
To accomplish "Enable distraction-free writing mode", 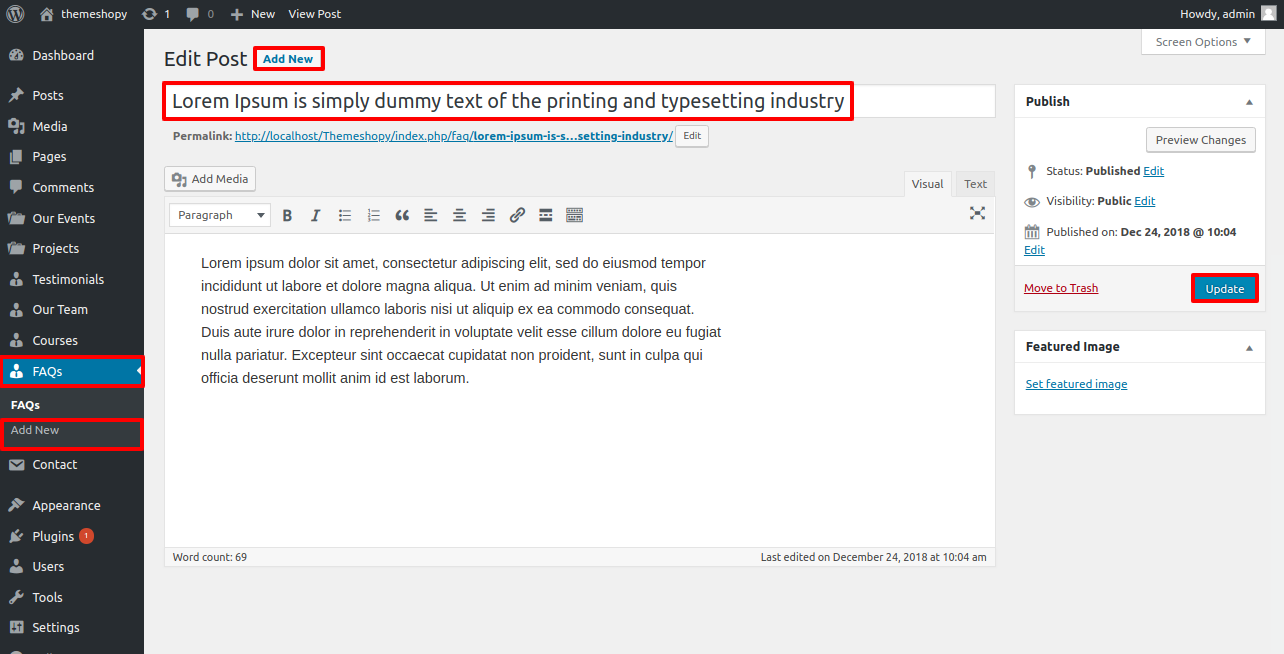I will [977, 213].
